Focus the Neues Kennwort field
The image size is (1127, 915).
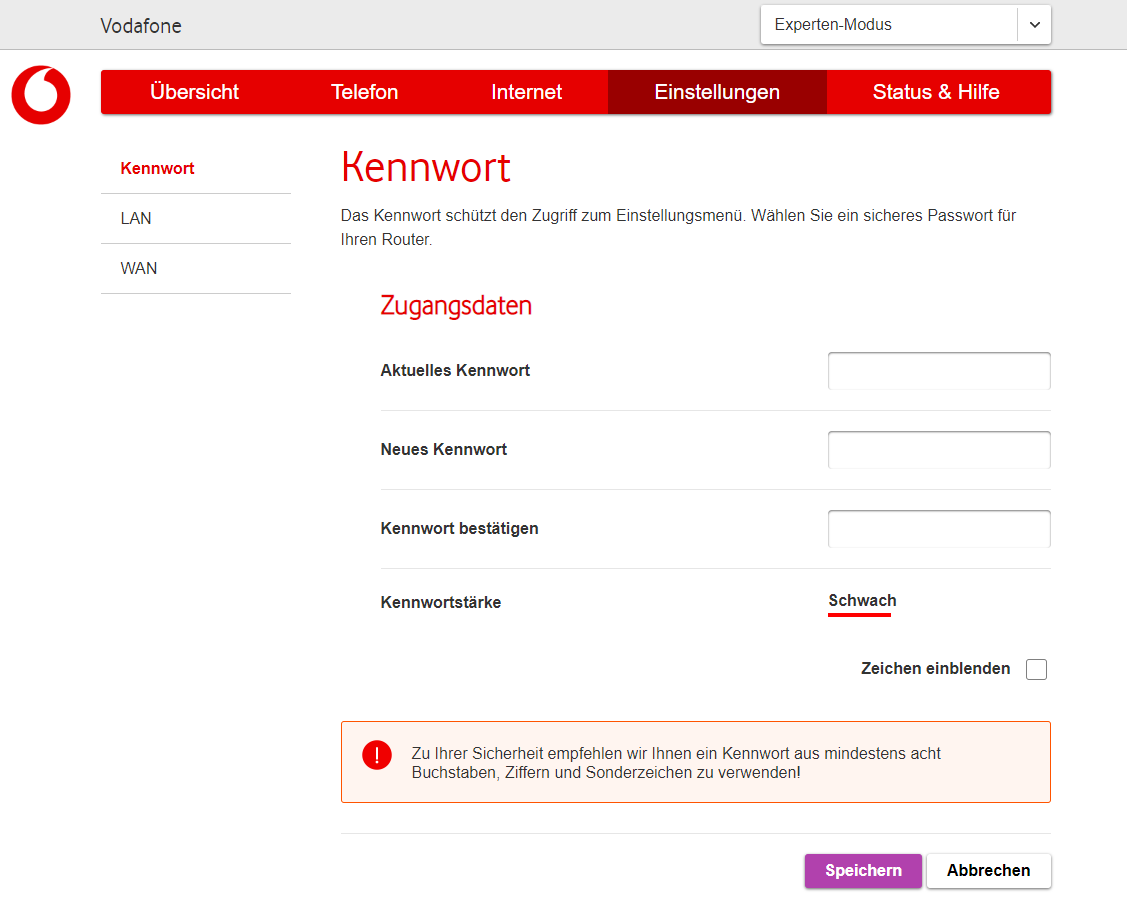939,450
